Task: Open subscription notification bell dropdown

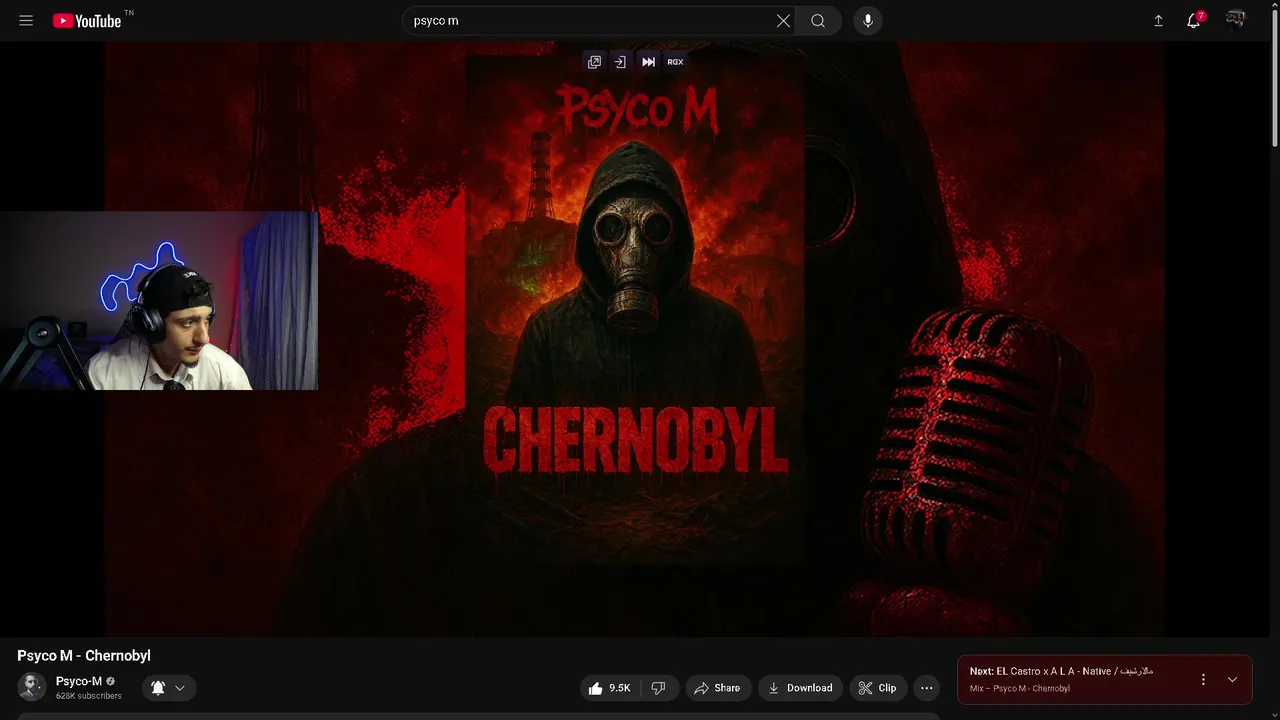Action: tap(168, 688)
